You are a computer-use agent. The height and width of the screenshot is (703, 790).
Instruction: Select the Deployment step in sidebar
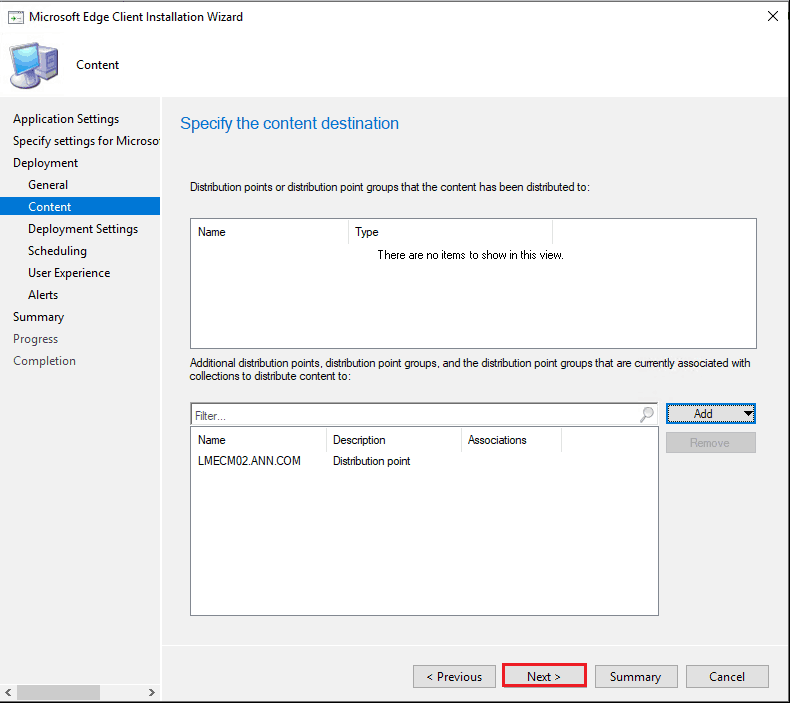tap(45, 163)
